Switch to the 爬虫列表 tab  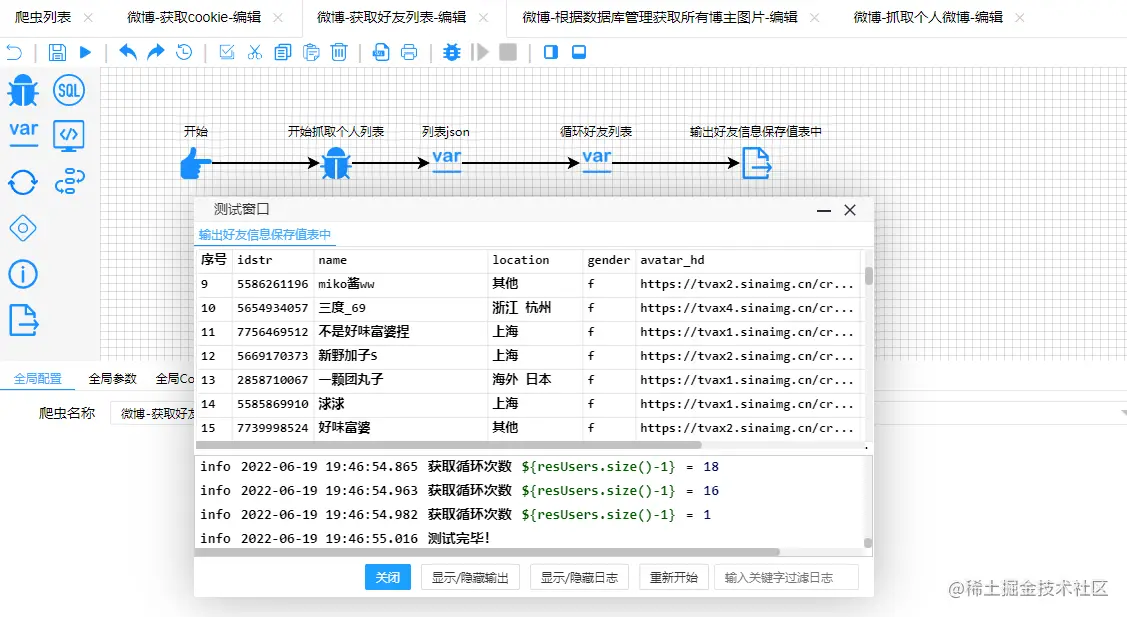[x=43, y=17]
